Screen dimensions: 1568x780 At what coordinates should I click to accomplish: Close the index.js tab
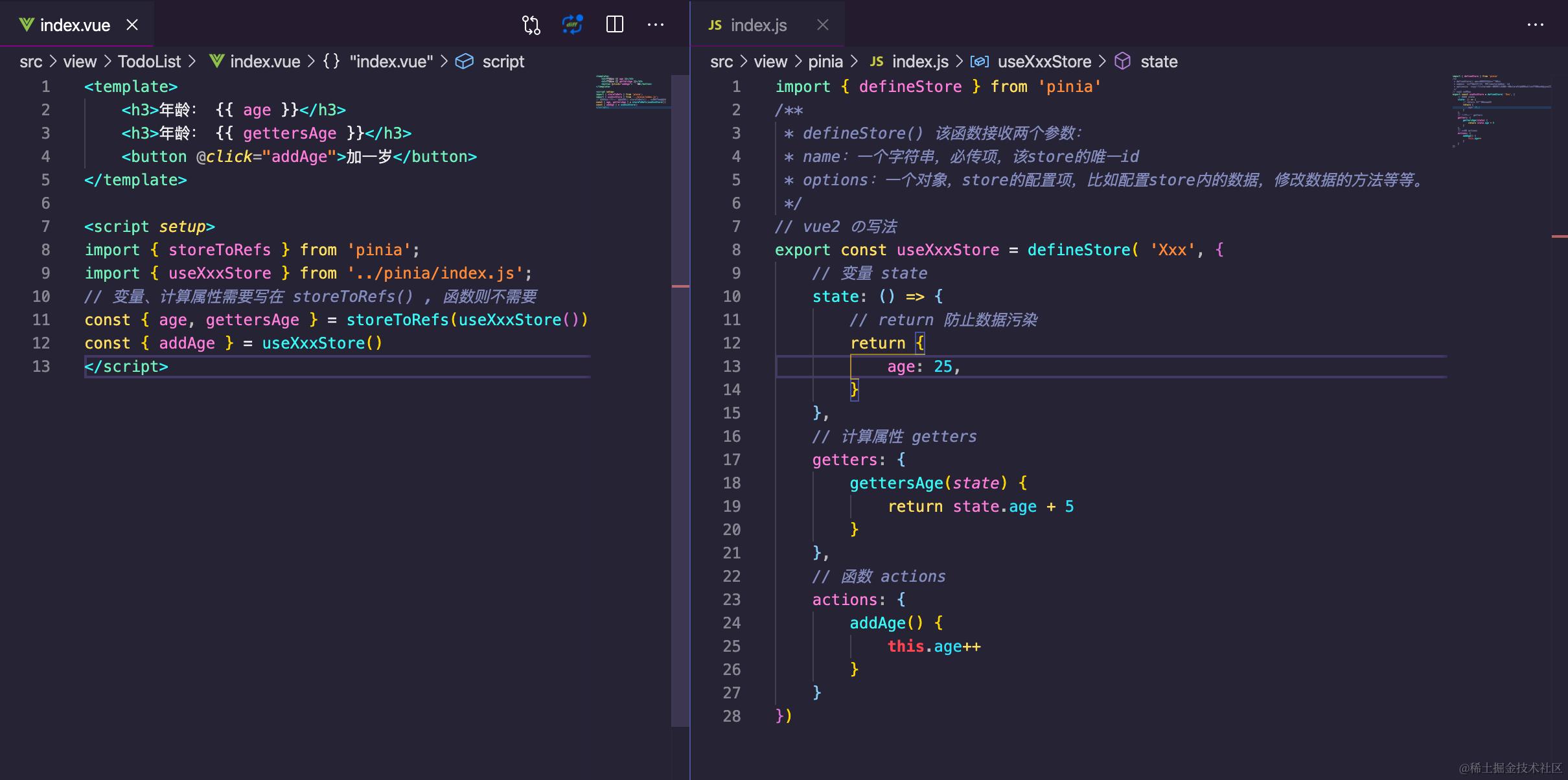822,25
